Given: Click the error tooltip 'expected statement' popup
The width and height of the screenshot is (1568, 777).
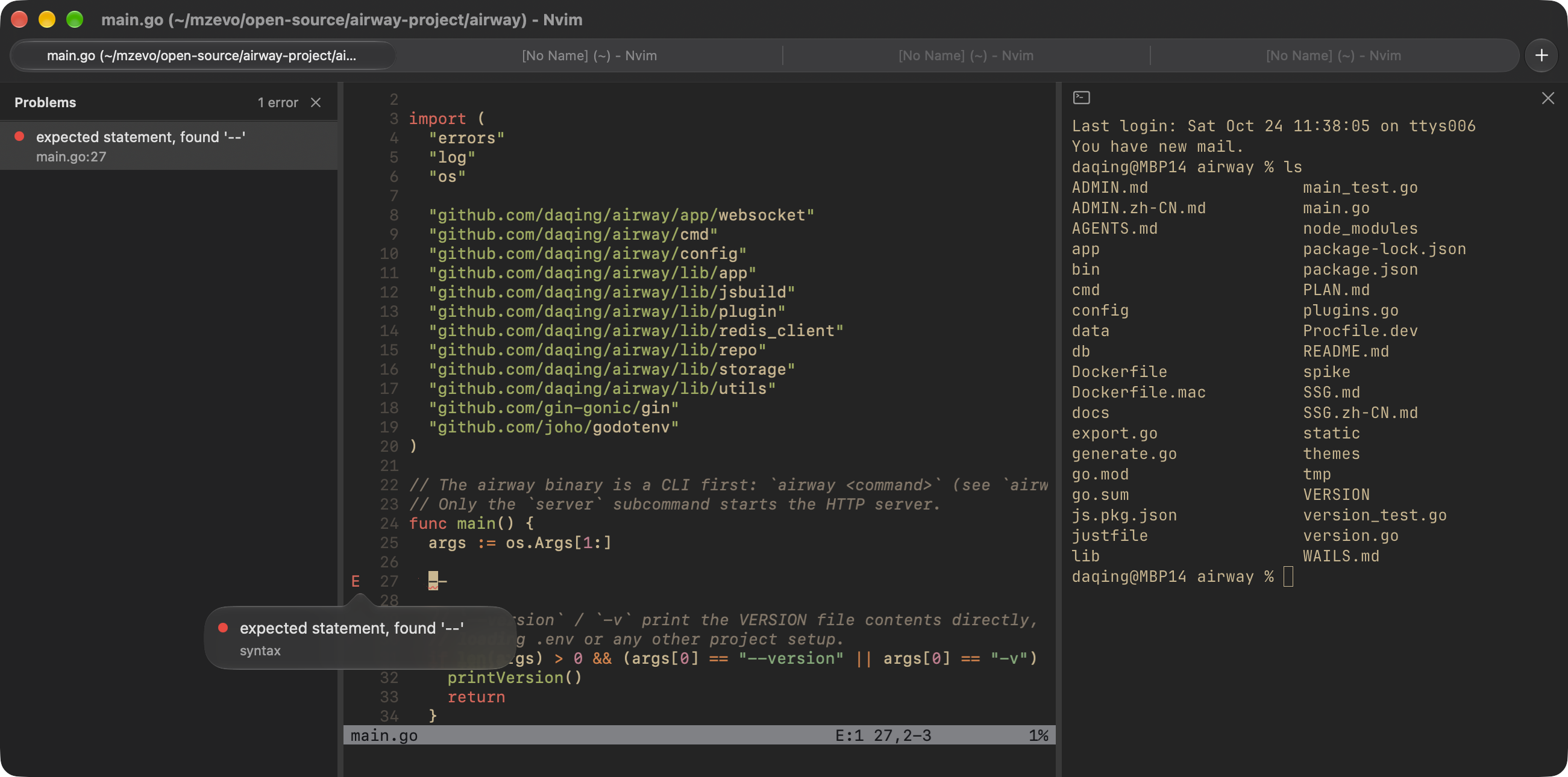Looking at the screenshot, I should pos(360,638).
